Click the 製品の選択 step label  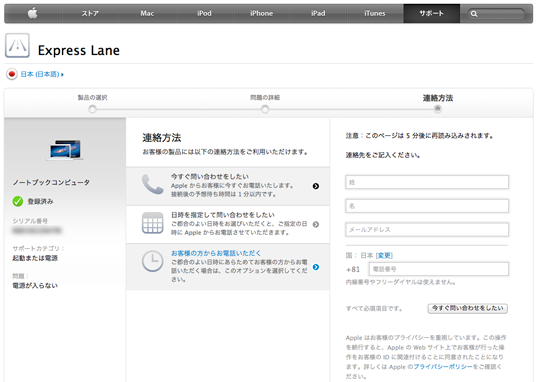92,98
